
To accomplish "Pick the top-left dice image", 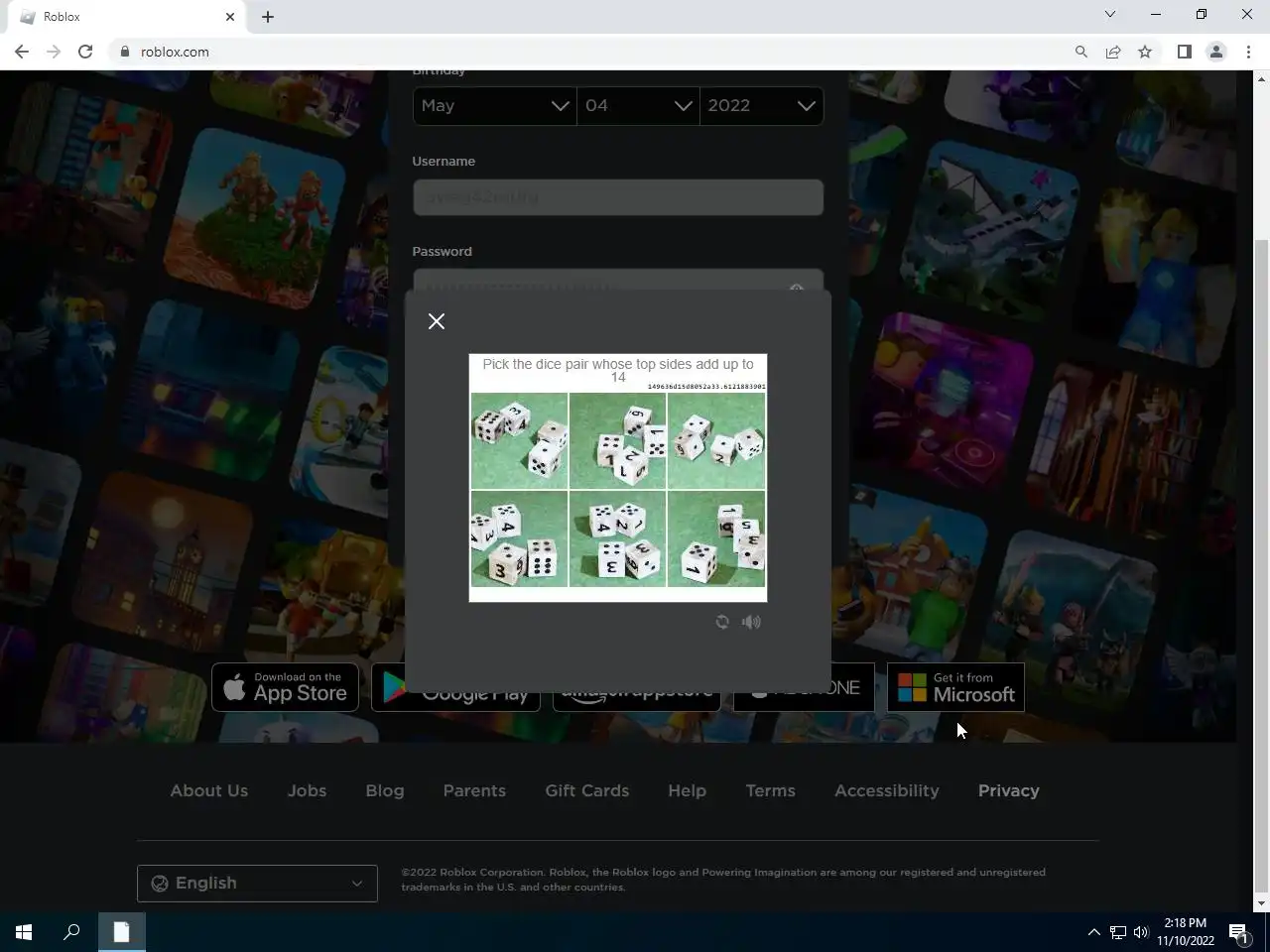I will pyautogui.click(x=519, y=440).
